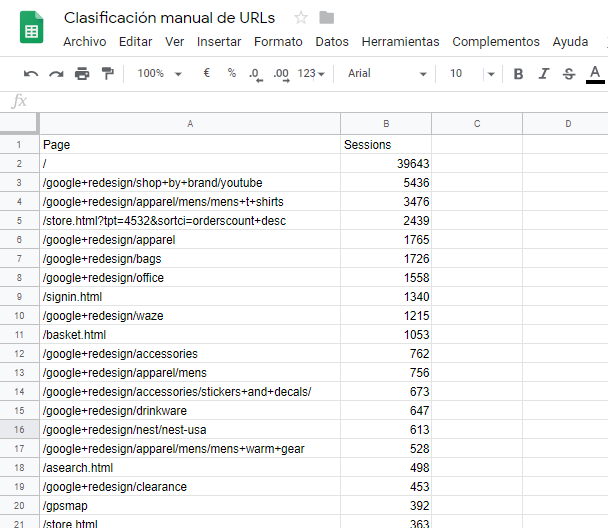
Task: Select the /google+redesign/nest/nest-usa cell
Action: (190, 430)
